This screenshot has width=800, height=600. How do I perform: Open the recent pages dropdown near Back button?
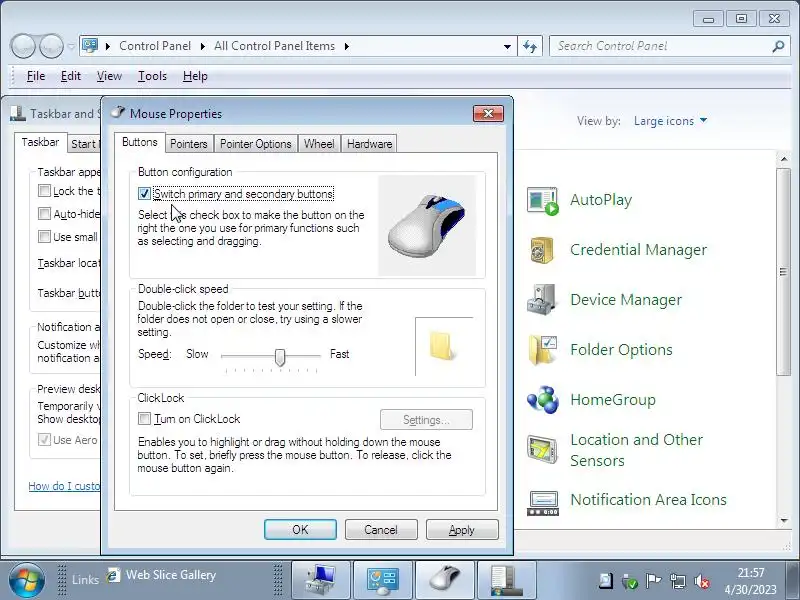click(x=71, y=47)
